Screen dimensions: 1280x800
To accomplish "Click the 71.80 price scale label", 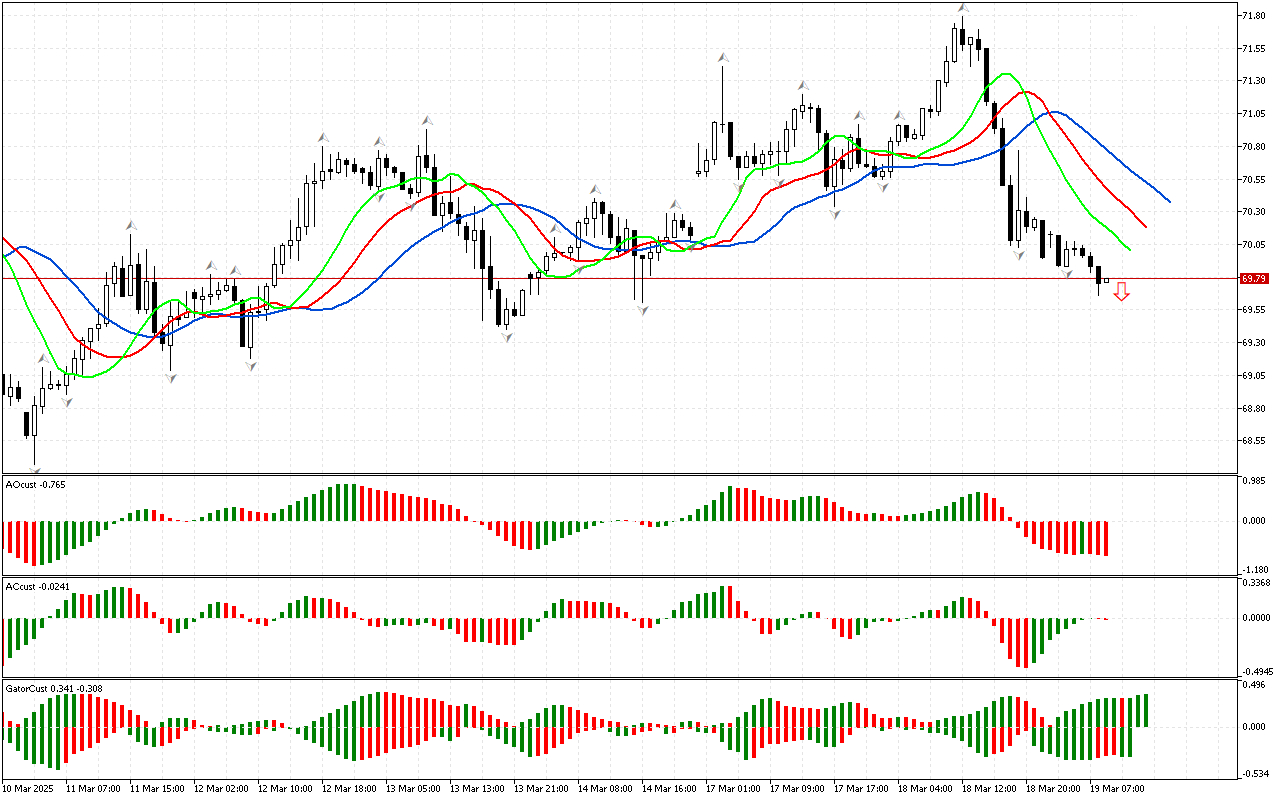I will (x=1253, y=16).
